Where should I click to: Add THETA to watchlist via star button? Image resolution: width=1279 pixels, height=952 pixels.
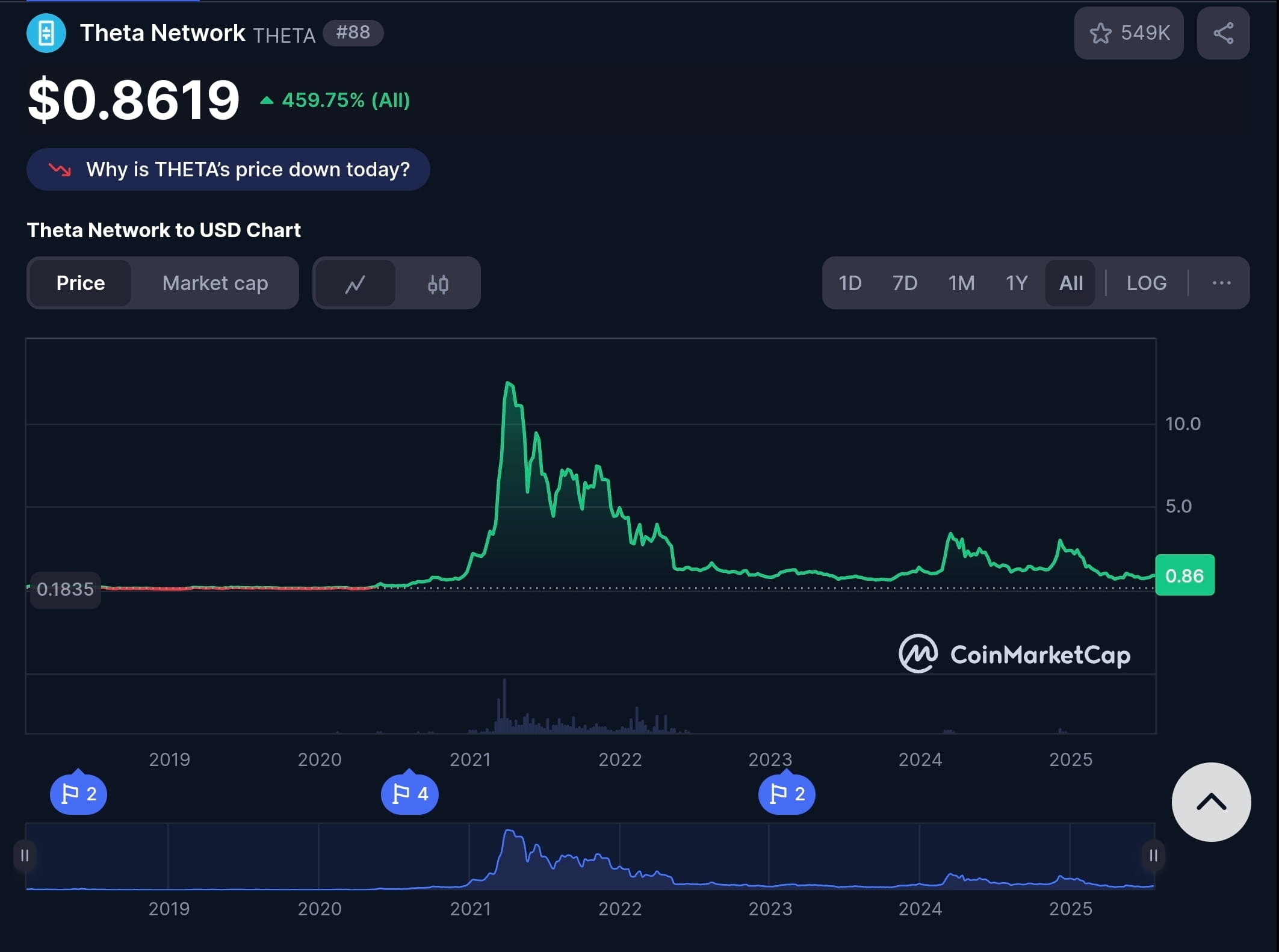point(1129,33)
